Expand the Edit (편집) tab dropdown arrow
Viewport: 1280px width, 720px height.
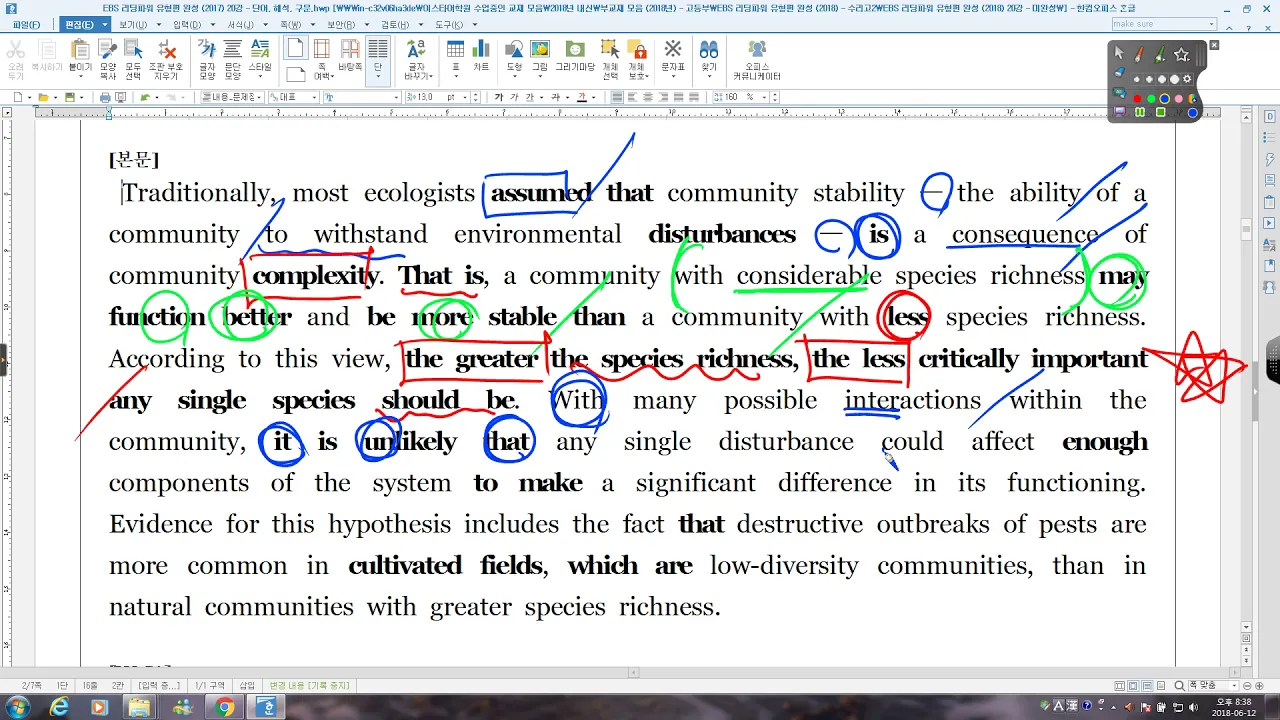point(105,24)
